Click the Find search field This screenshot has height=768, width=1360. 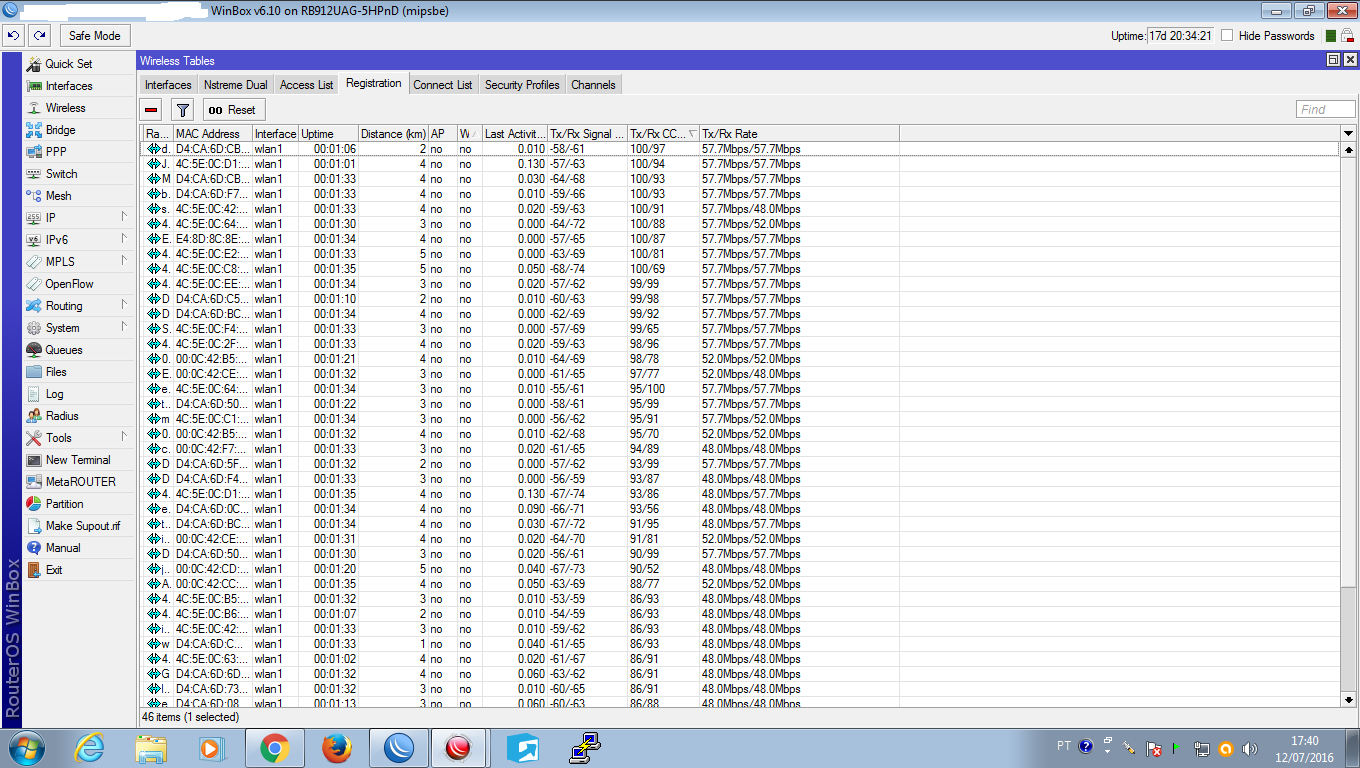coord(1326,110)
